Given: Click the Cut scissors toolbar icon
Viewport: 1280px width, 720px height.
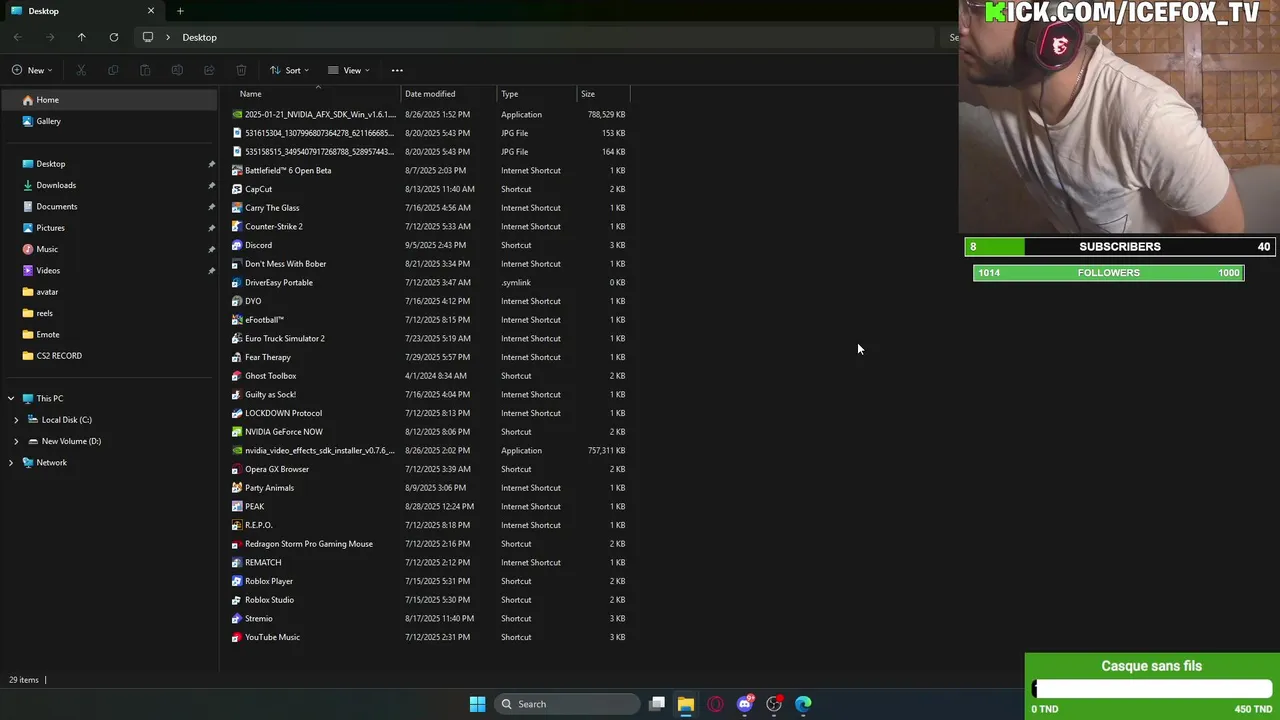Looking at the screenshot, I should coord(81,70).
